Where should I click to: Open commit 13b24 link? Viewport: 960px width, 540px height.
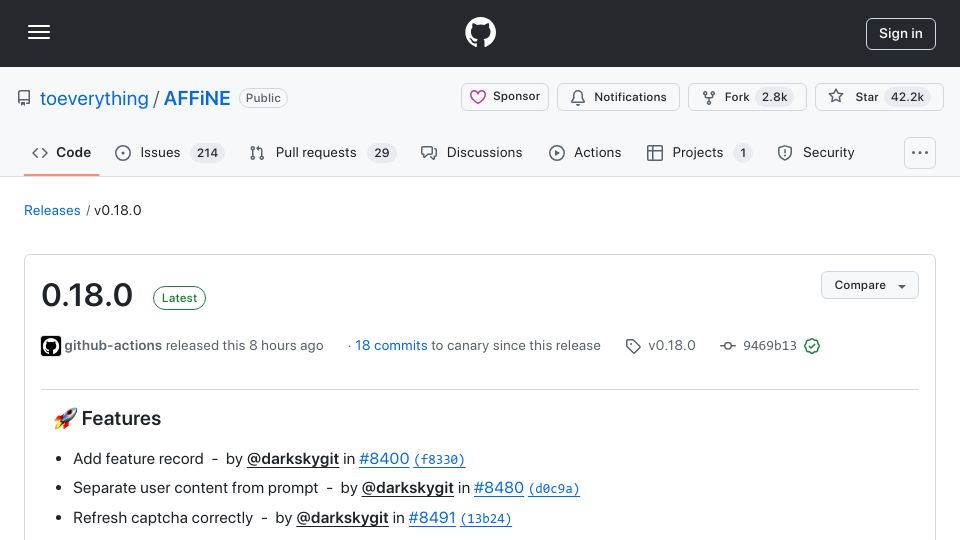[486, 519]
